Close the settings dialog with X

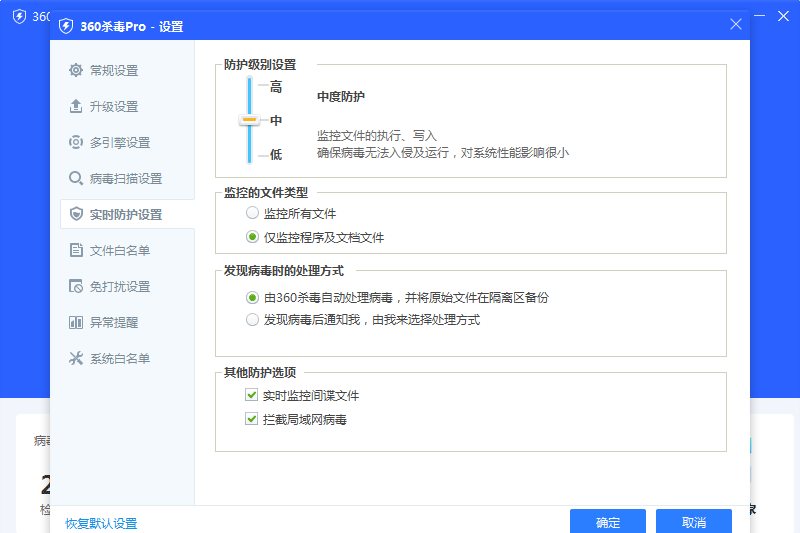pos(736,25)
